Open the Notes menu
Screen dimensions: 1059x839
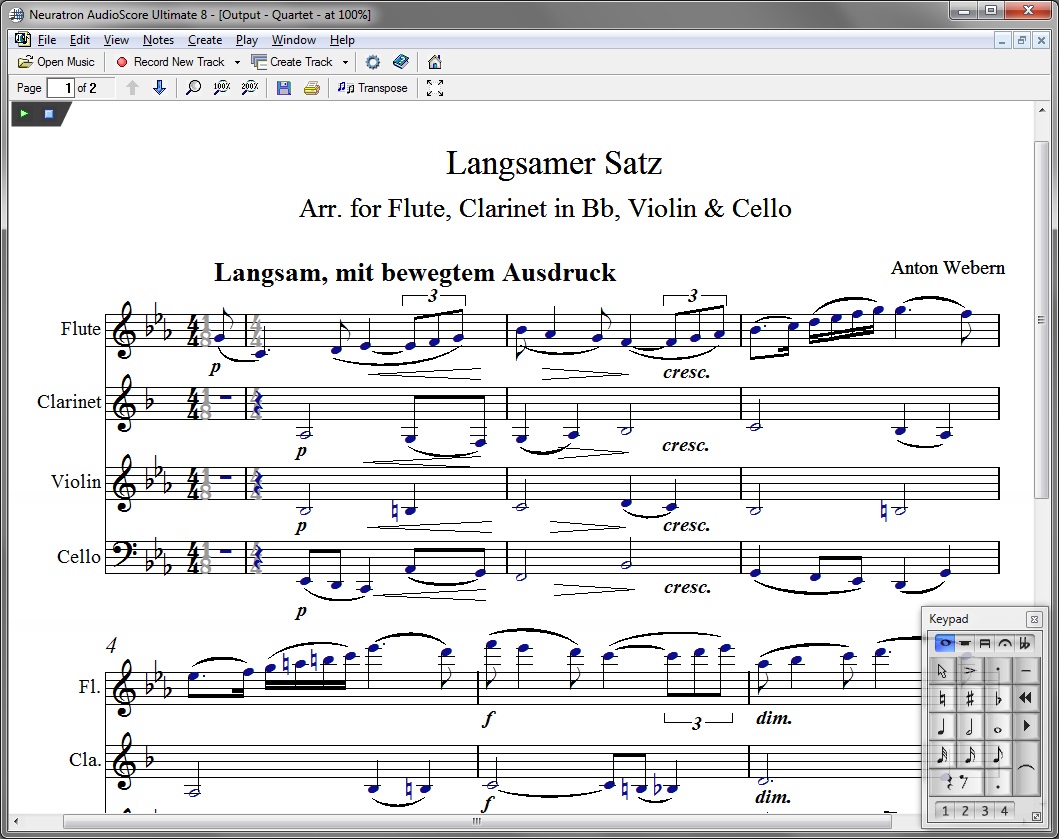(x=158, y=40)
